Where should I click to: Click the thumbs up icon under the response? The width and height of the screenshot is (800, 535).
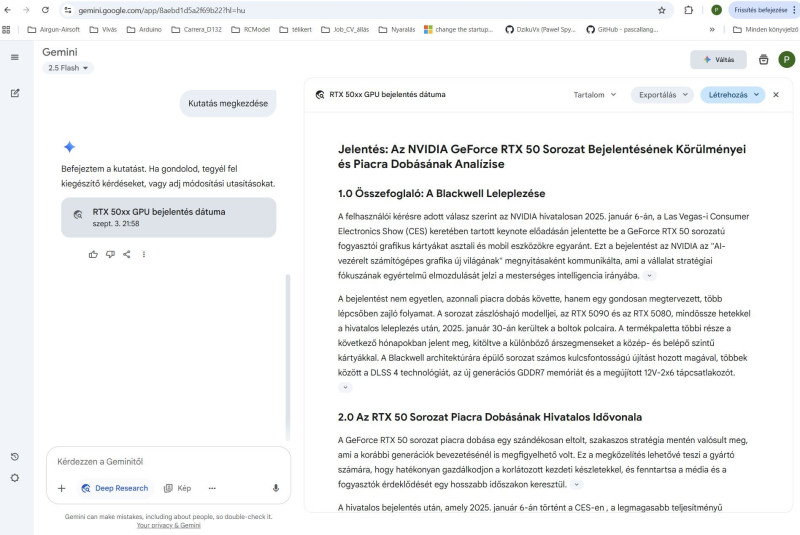(x=93, y=254)
